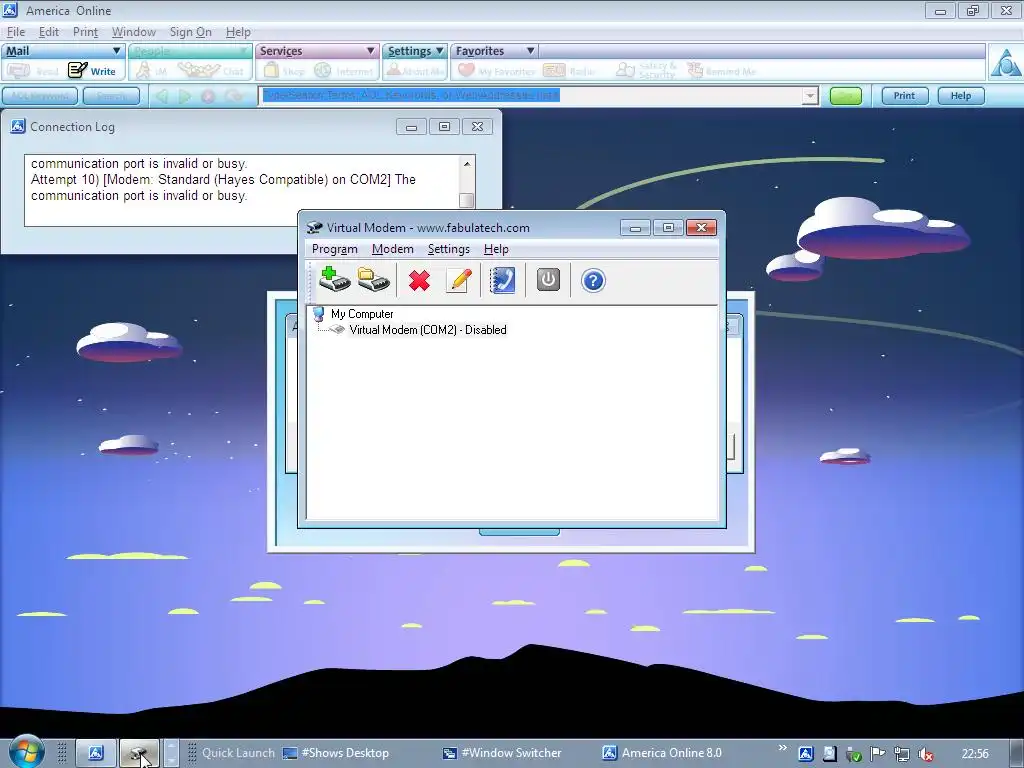The width and height of the screenshot is (1024, 768).
Task: Click the network tray icon
Action: pyautogui.click(x=902, y=754)
